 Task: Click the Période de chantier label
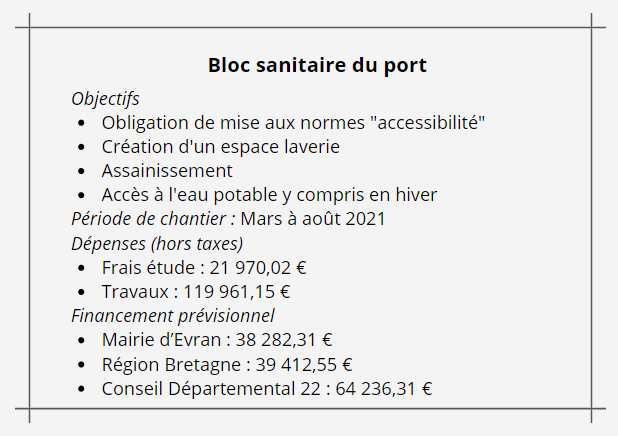153,219
